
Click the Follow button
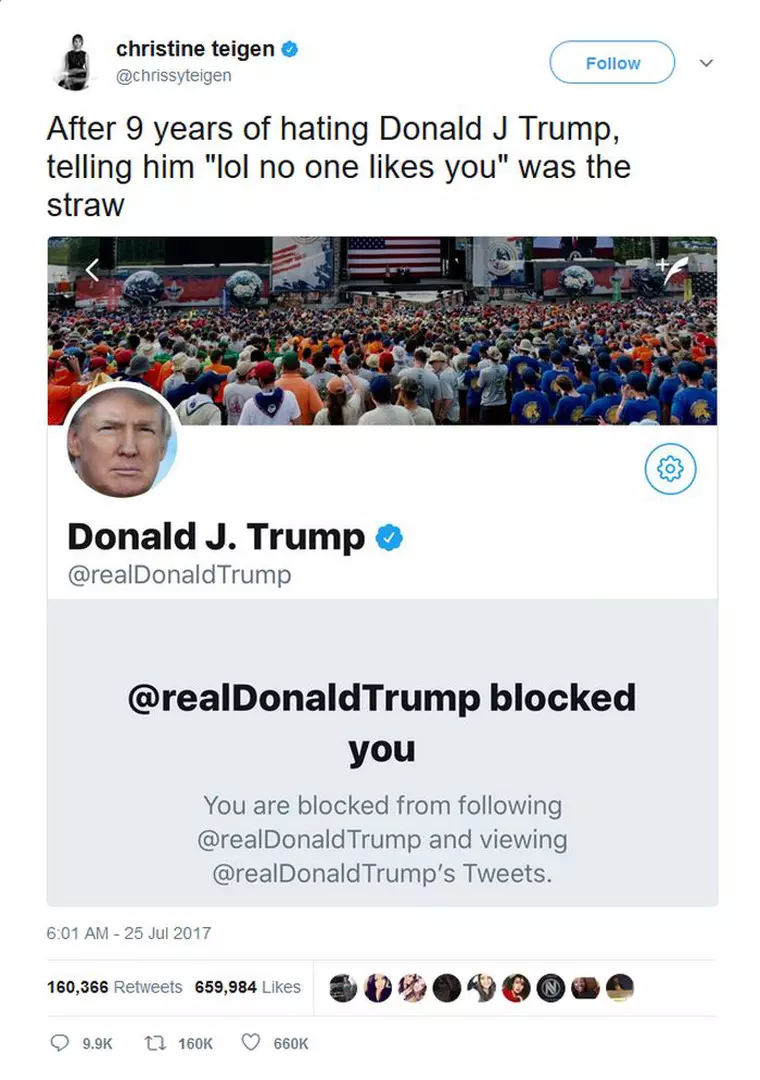pyautogui.click(x=612, y=63)
